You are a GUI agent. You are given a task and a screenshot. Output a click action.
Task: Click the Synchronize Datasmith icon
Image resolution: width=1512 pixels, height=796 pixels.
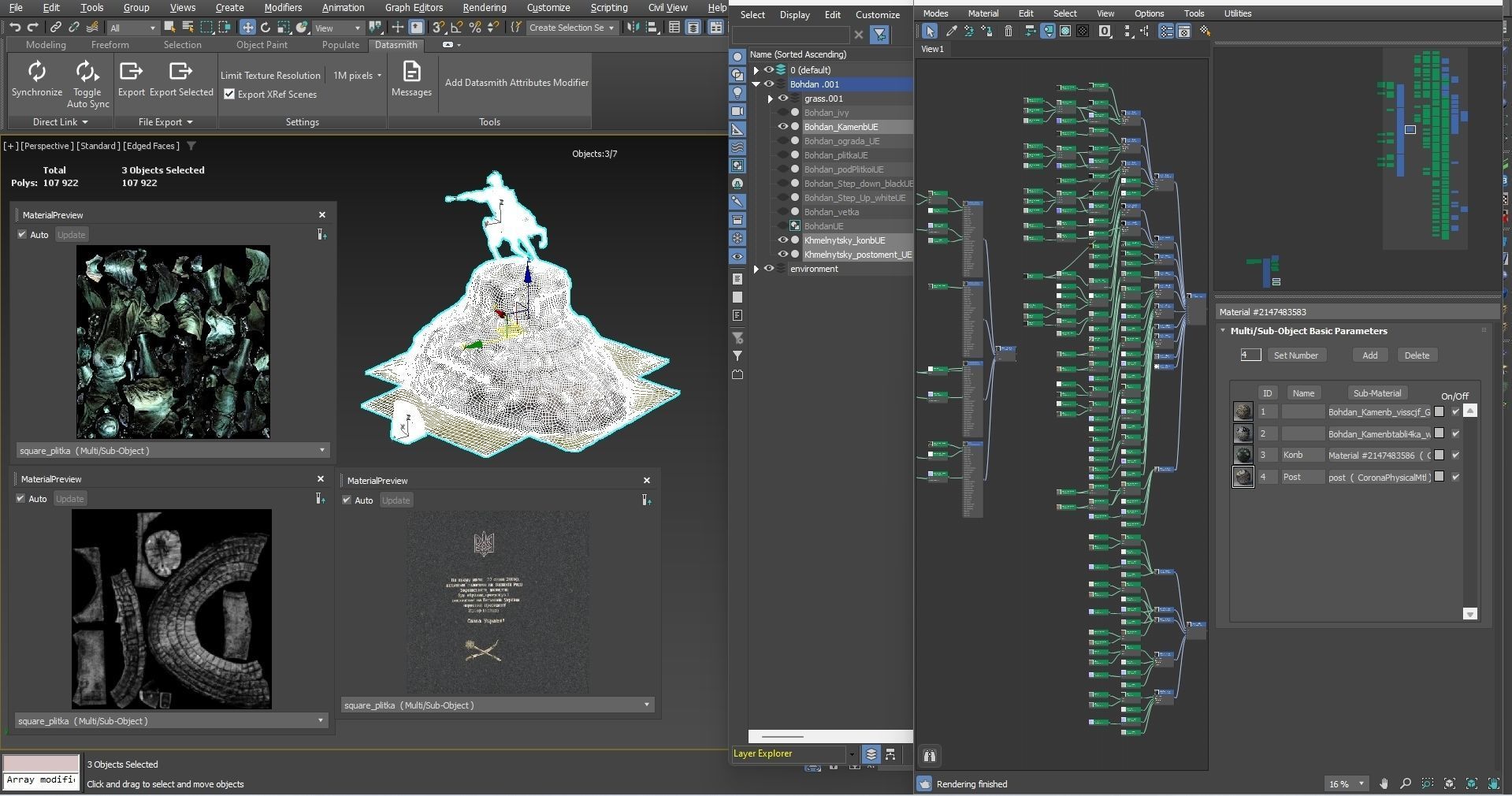point(37,73)
